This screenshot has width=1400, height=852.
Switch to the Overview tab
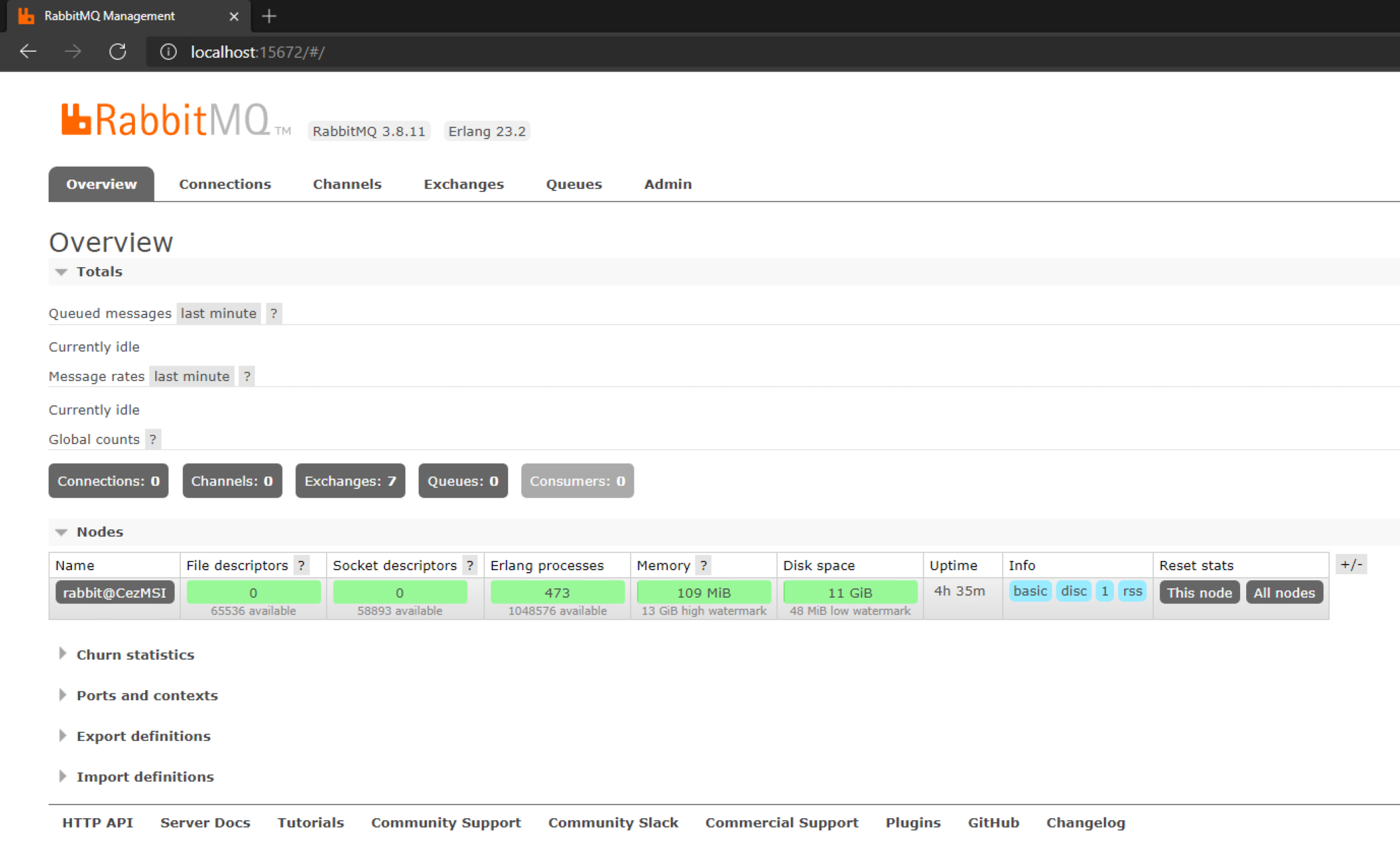(102, 184)
